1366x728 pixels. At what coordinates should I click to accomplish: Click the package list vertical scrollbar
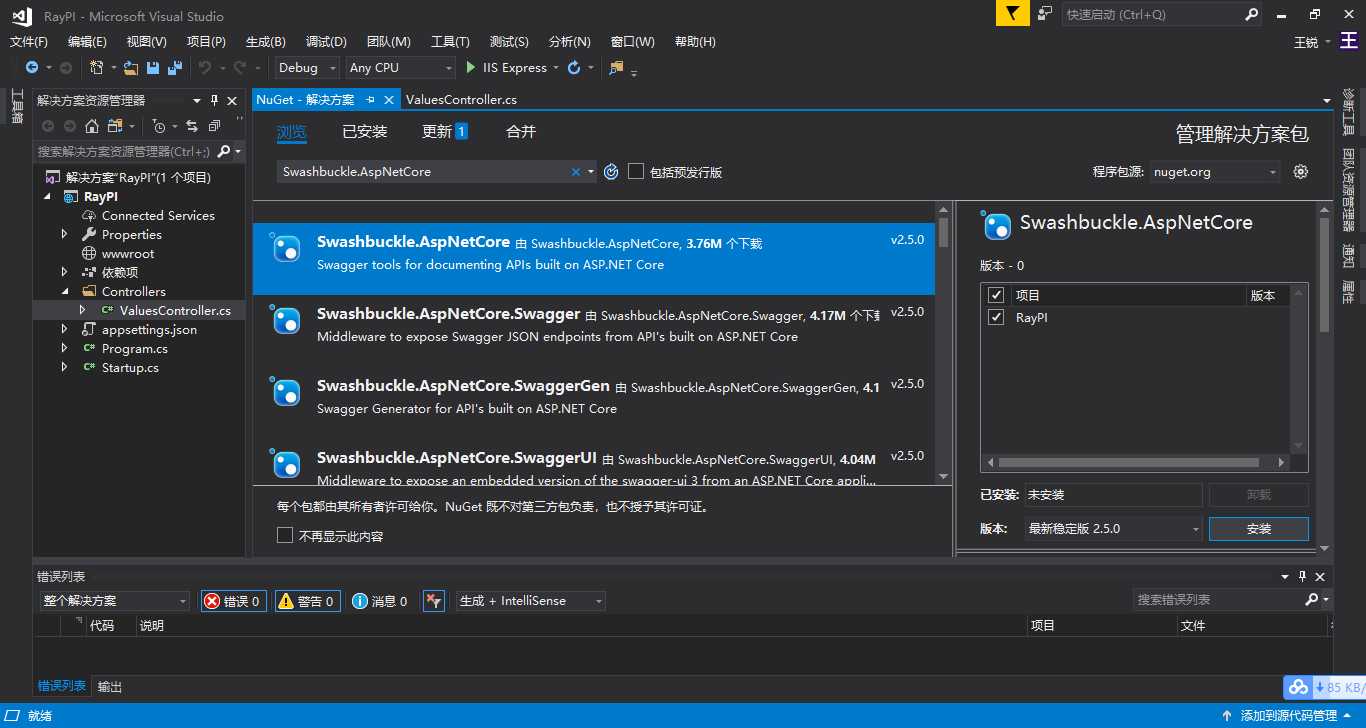[x=943, y=342]
